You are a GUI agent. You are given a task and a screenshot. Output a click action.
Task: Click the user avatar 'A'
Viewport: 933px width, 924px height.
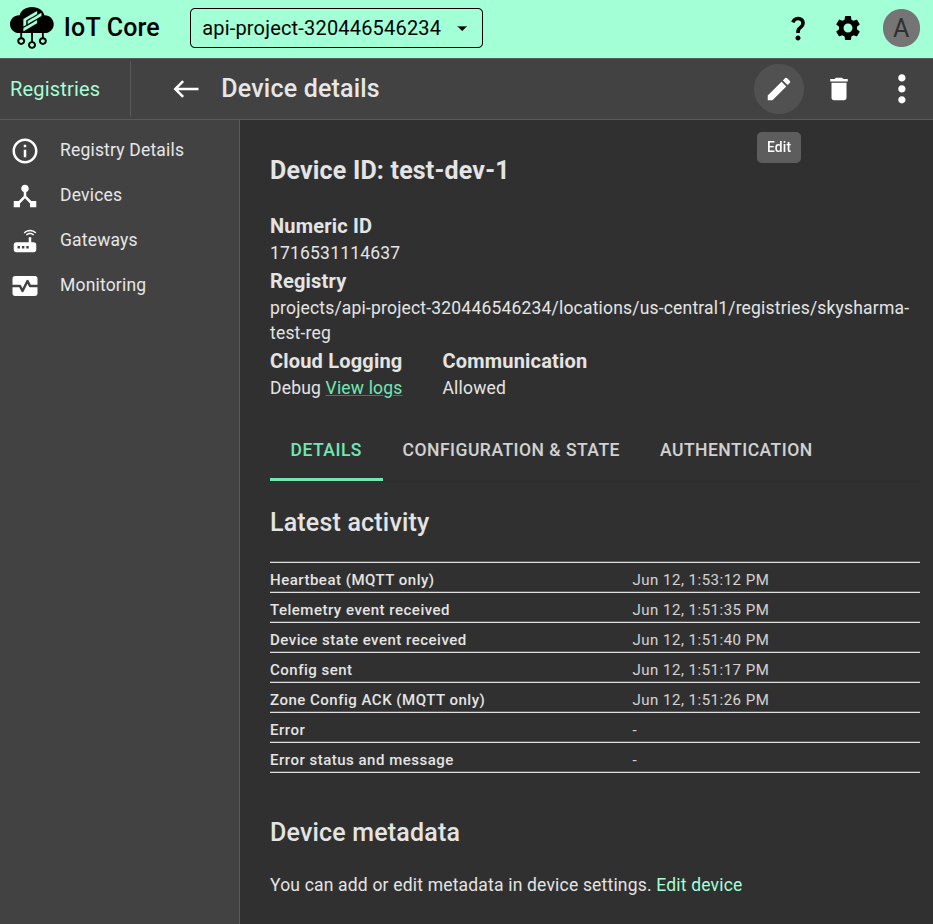coord(900,29)
